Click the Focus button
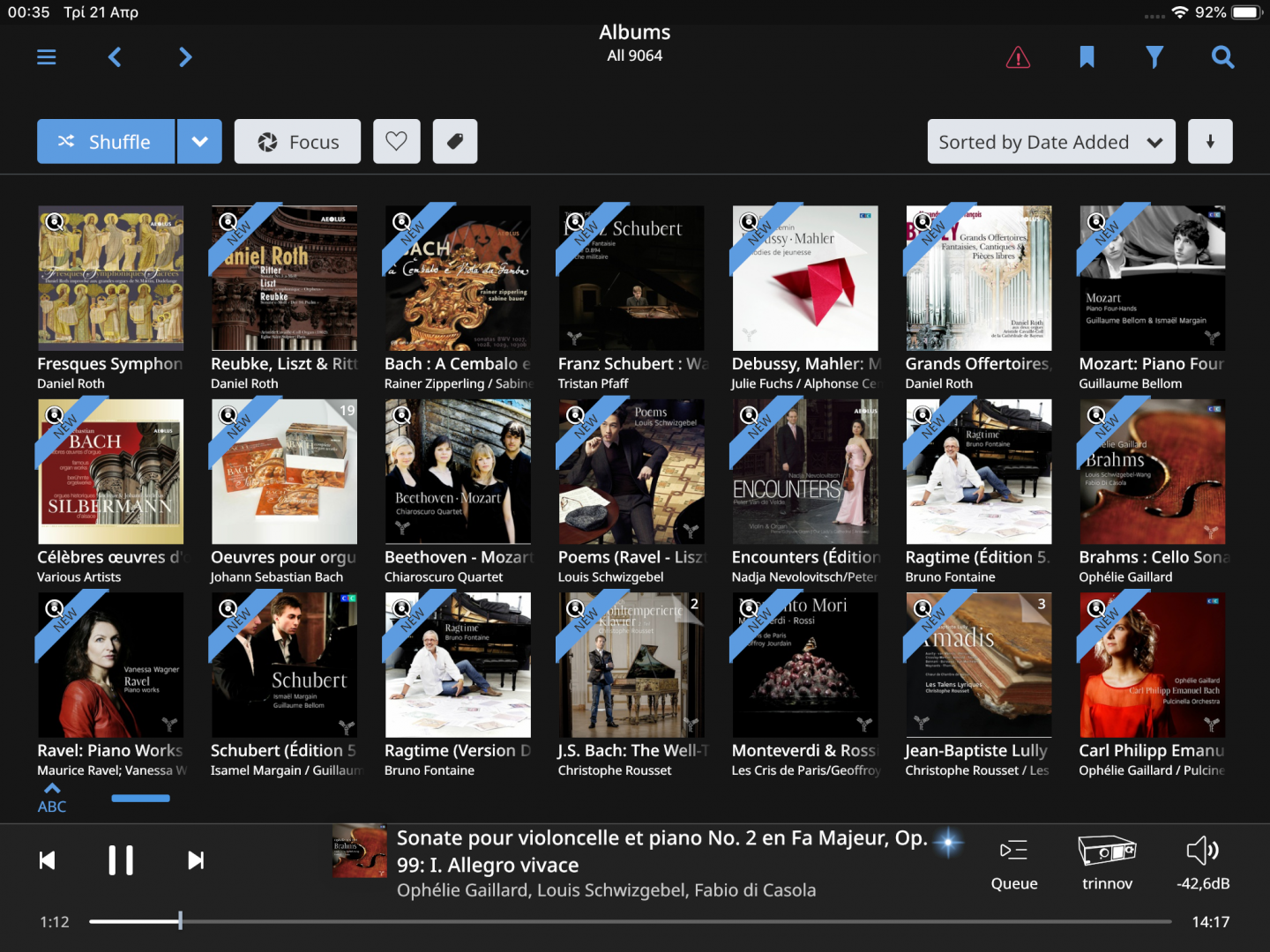Image resolution: width=1270 pixels, height=952 pixels. (x=297, y=142)
